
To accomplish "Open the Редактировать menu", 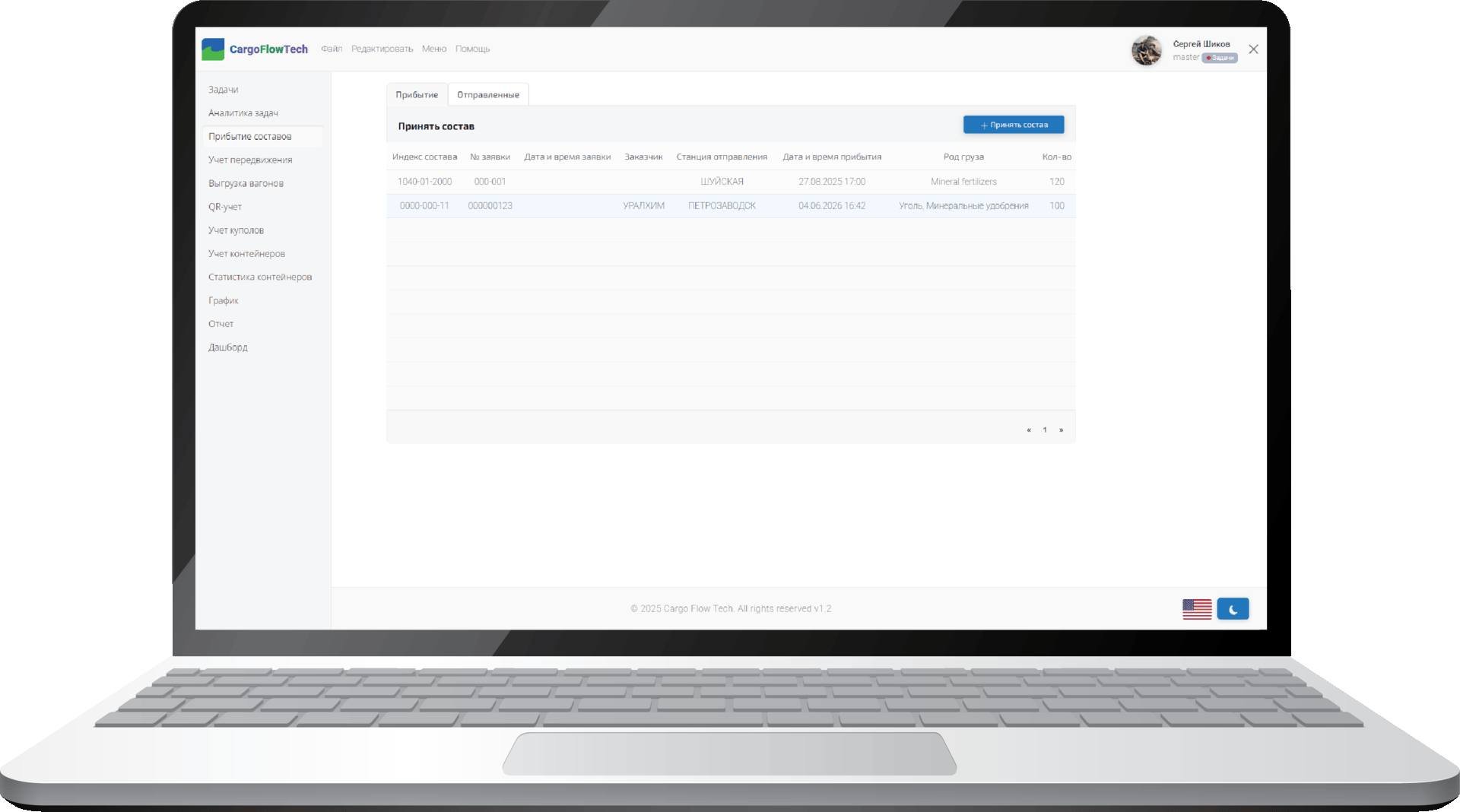I will (x=382, y=49).
